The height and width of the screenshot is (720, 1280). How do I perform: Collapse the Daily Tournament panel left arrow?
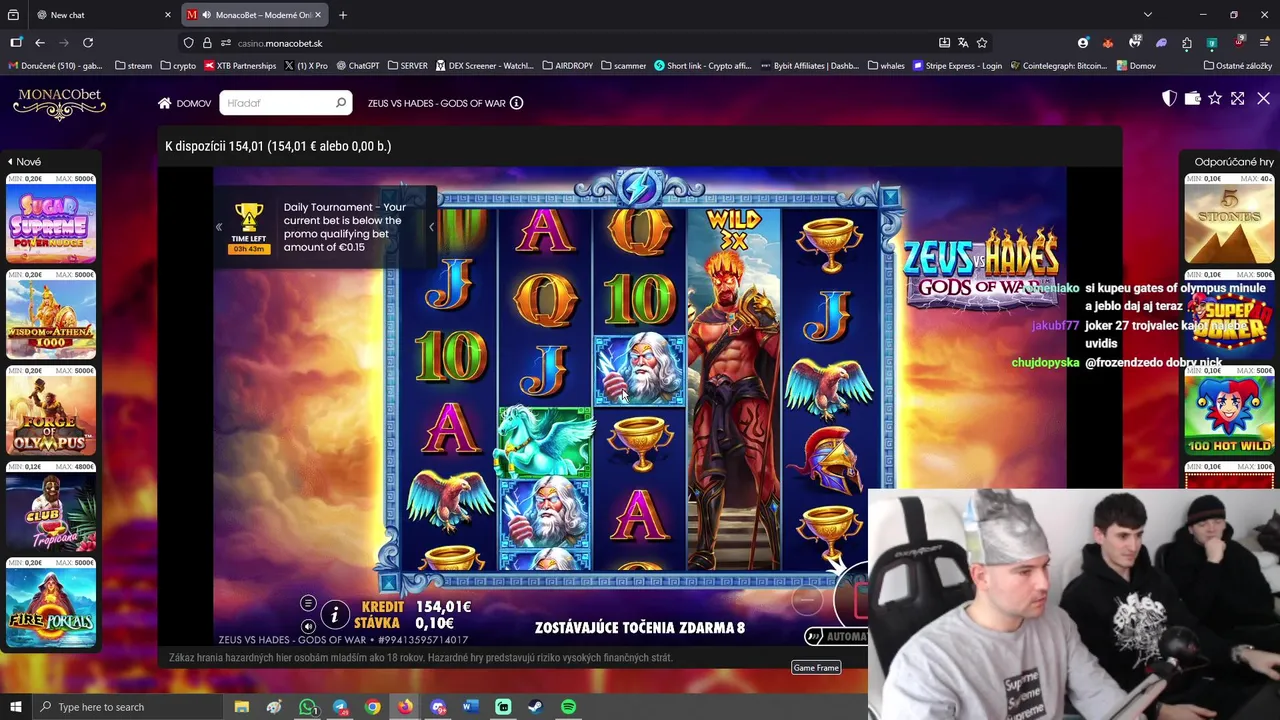[219, 227]
